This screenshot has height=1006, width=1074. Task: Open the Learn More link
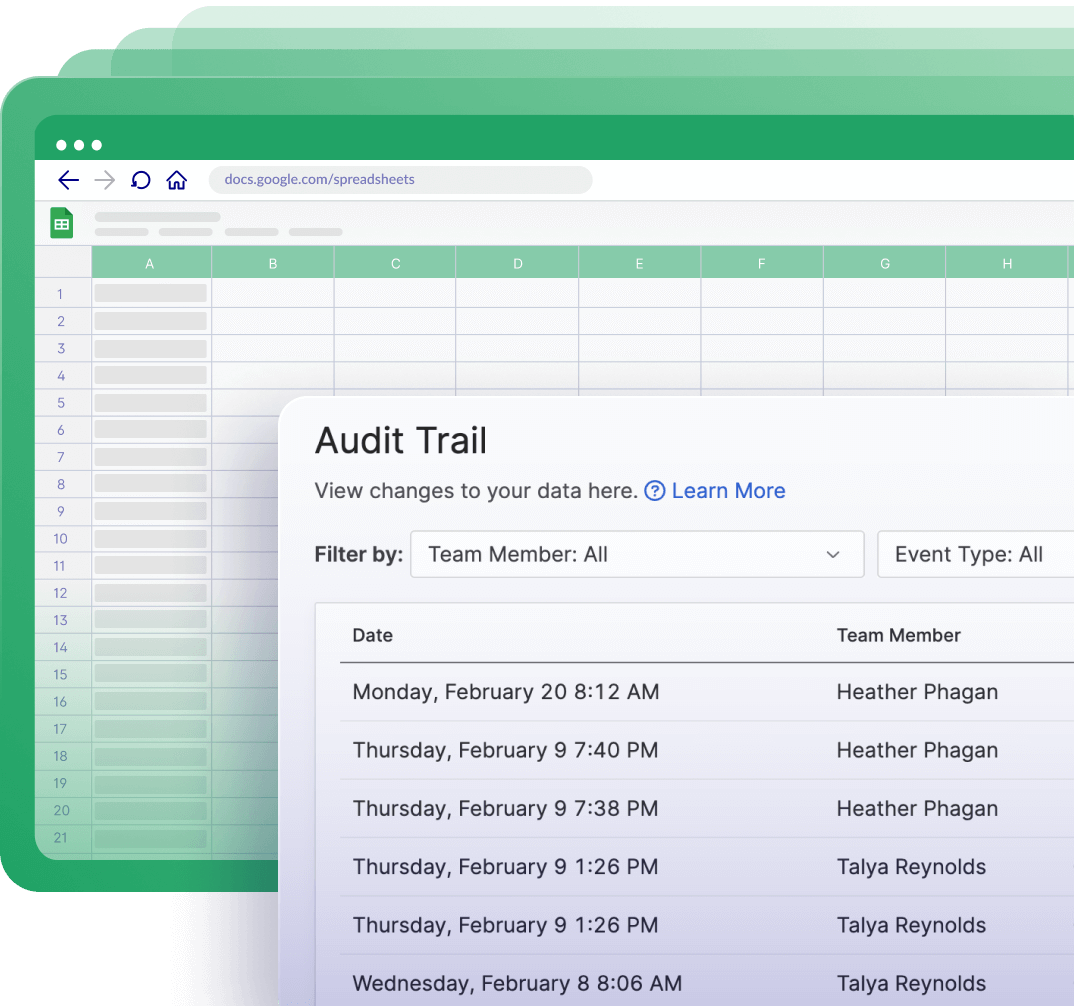pos(728,491)
